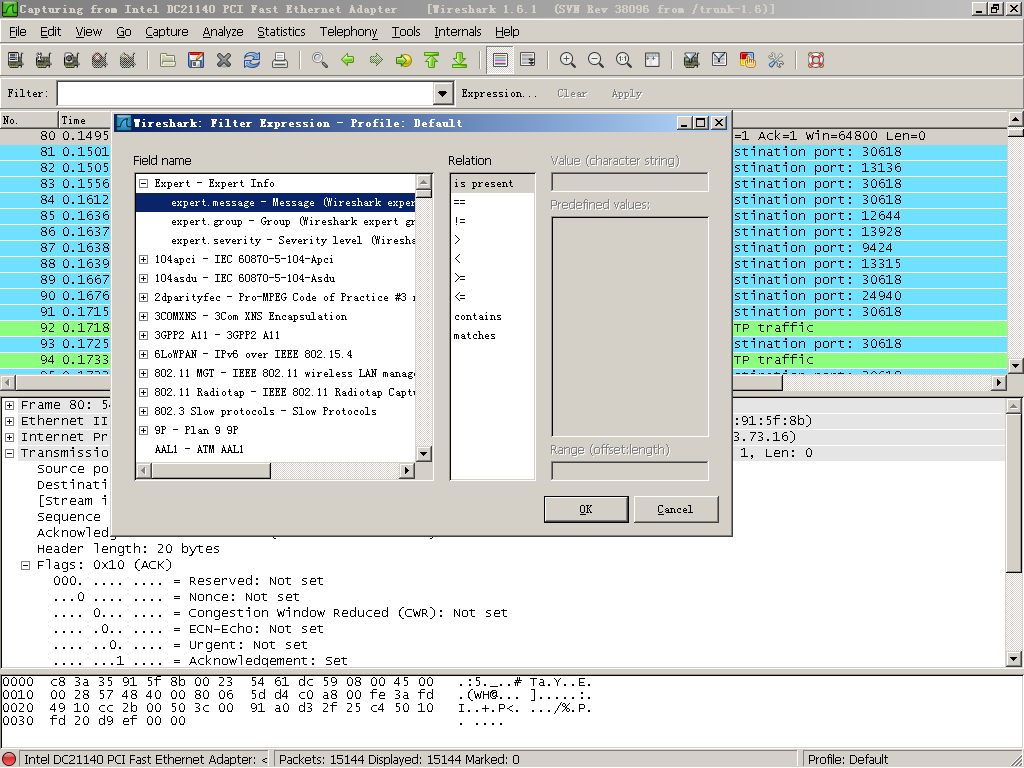Open the Filter history dropdown arrow
This screenshot has height=768, width=1024.
pyautogui.click(x=443, y=93)
